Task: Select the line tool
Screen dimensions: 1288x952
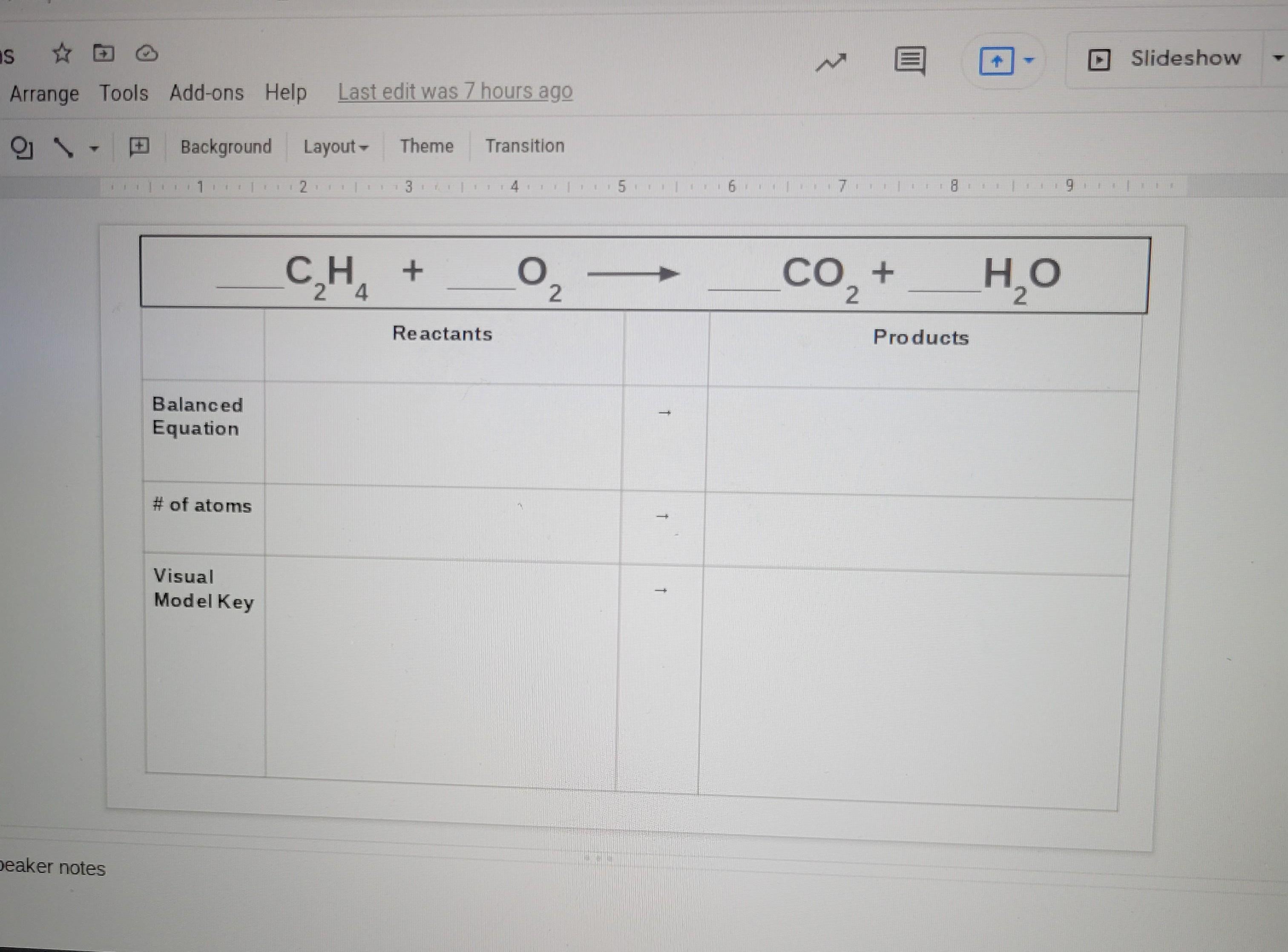Action: coord(63,147)
